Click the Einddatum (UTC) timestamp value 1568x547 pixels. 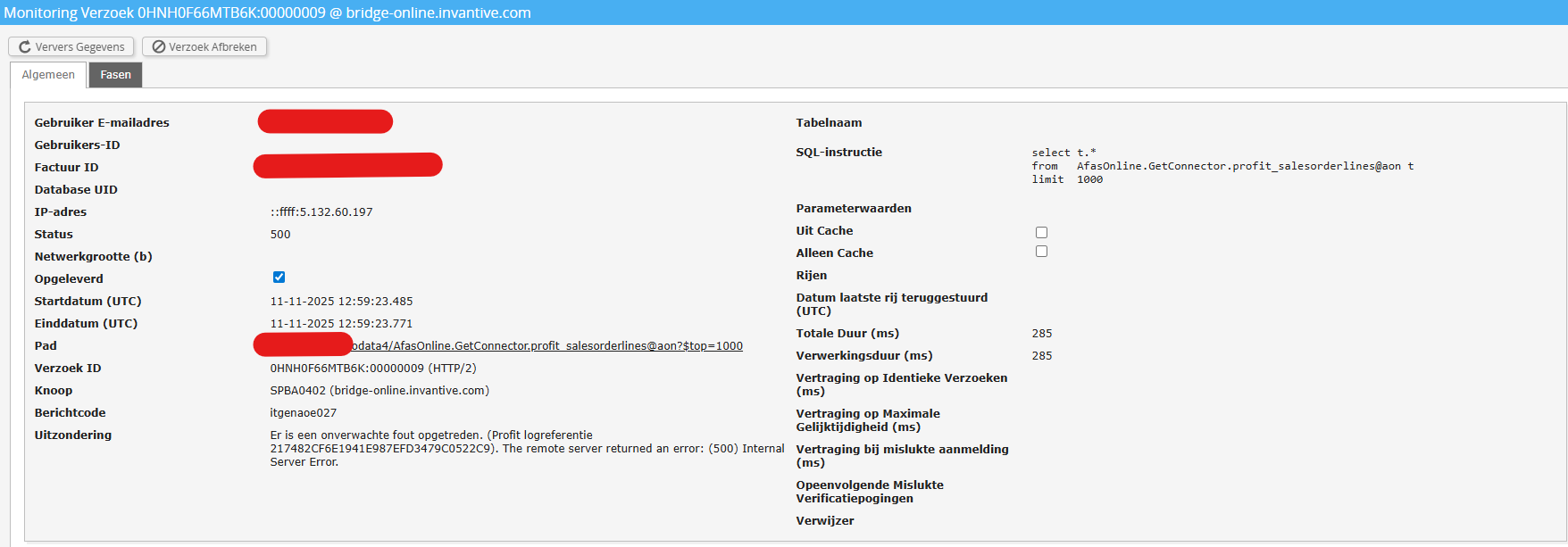(341, 324)
